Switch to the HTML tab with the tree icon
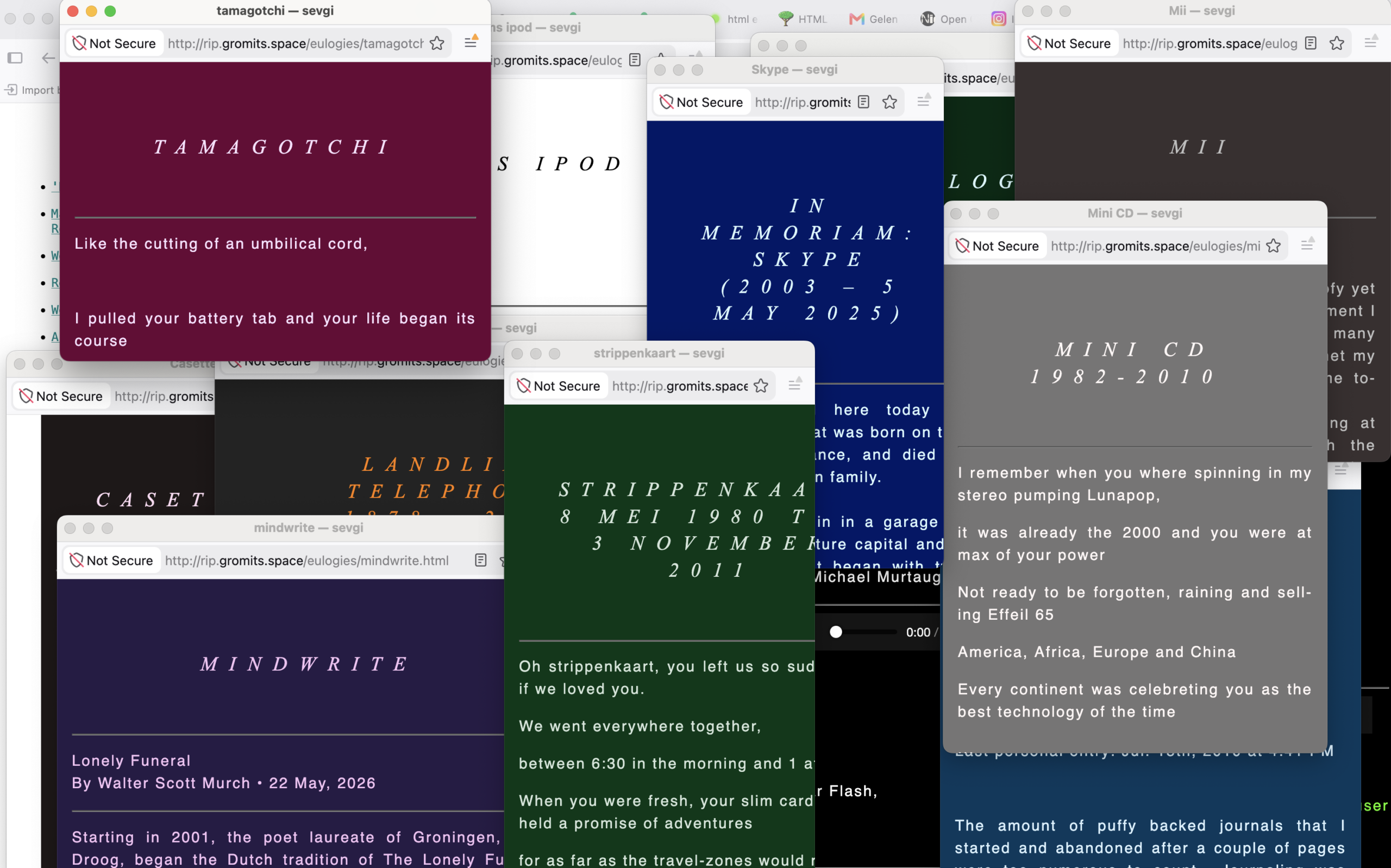 802,19
